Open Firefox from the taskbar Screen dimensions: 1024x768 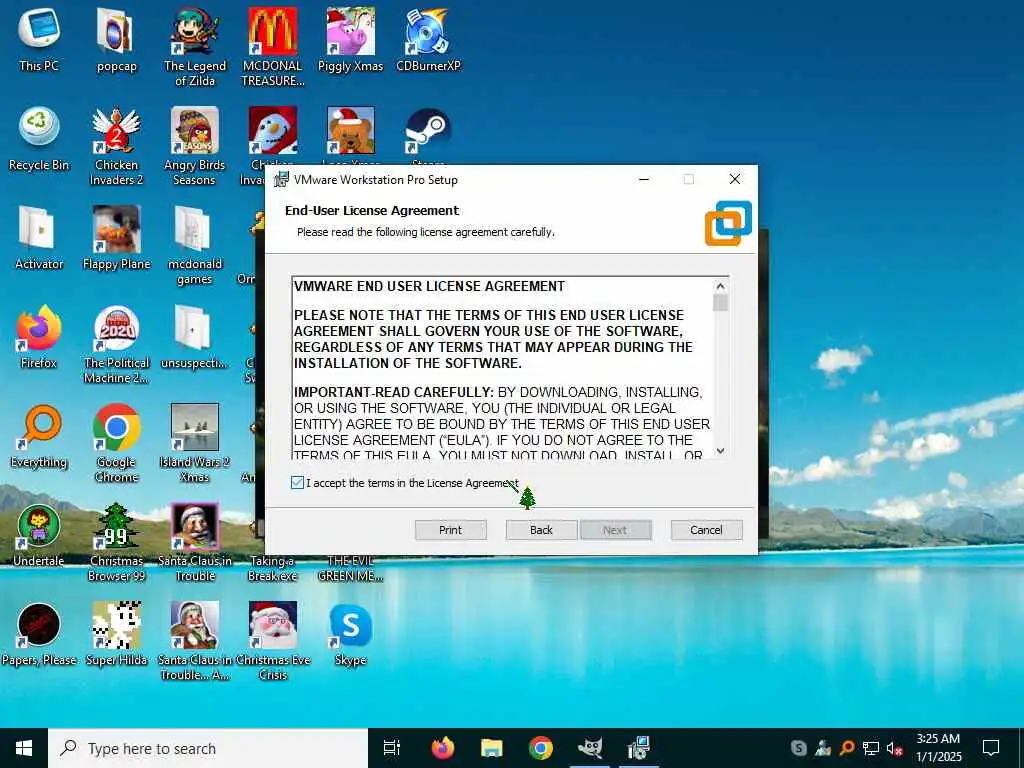[443, 748]
